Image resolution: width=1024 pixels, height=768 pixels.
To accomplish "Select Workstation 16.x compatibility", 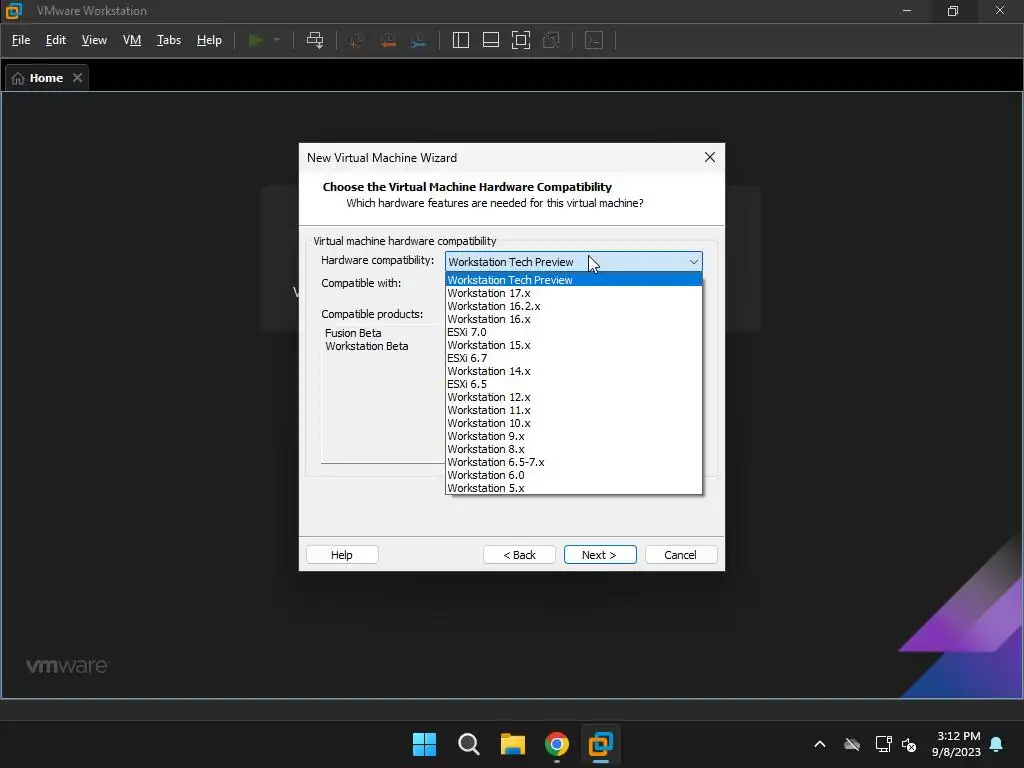I will [x=573, y=319].
